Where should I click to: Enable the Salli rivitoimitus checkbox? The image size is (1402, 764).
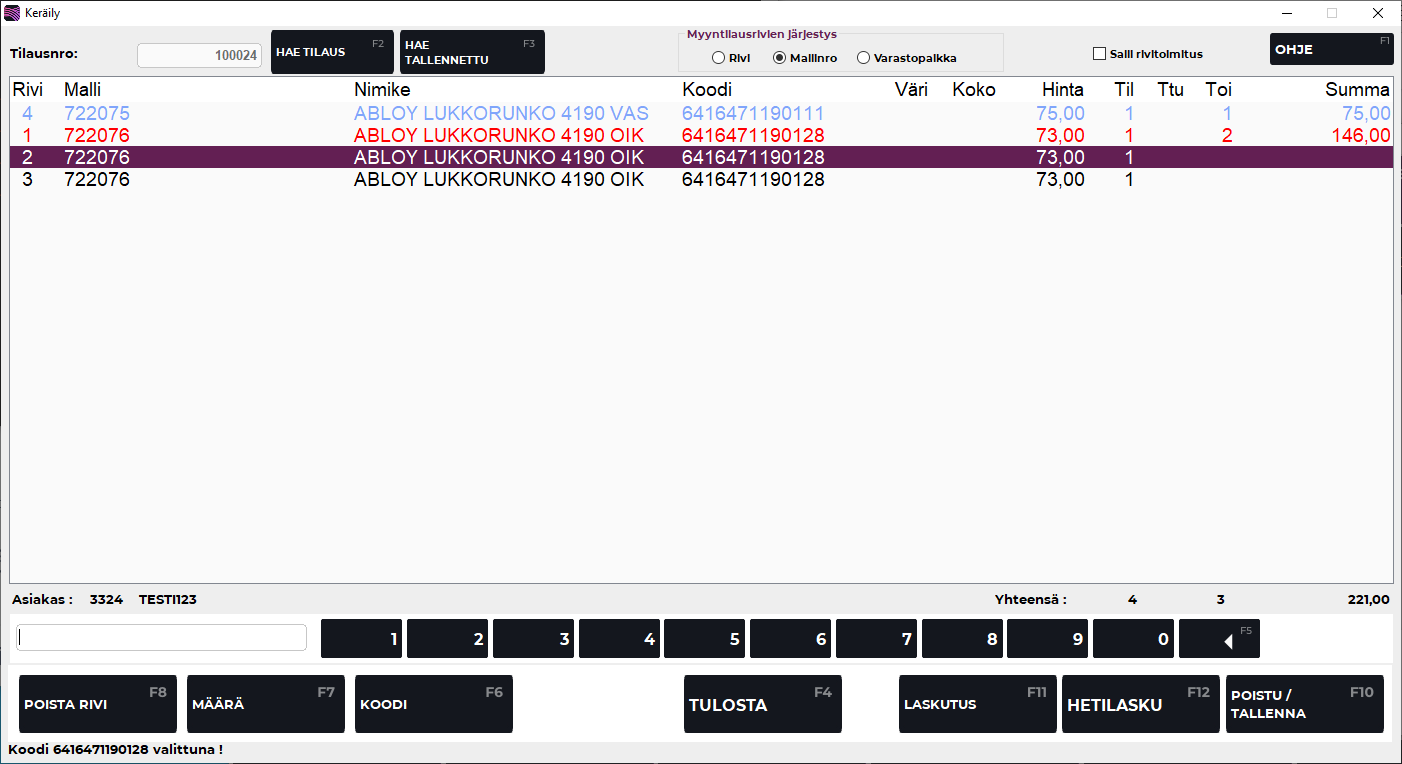pyautogui.click(x=1099, y=54)
